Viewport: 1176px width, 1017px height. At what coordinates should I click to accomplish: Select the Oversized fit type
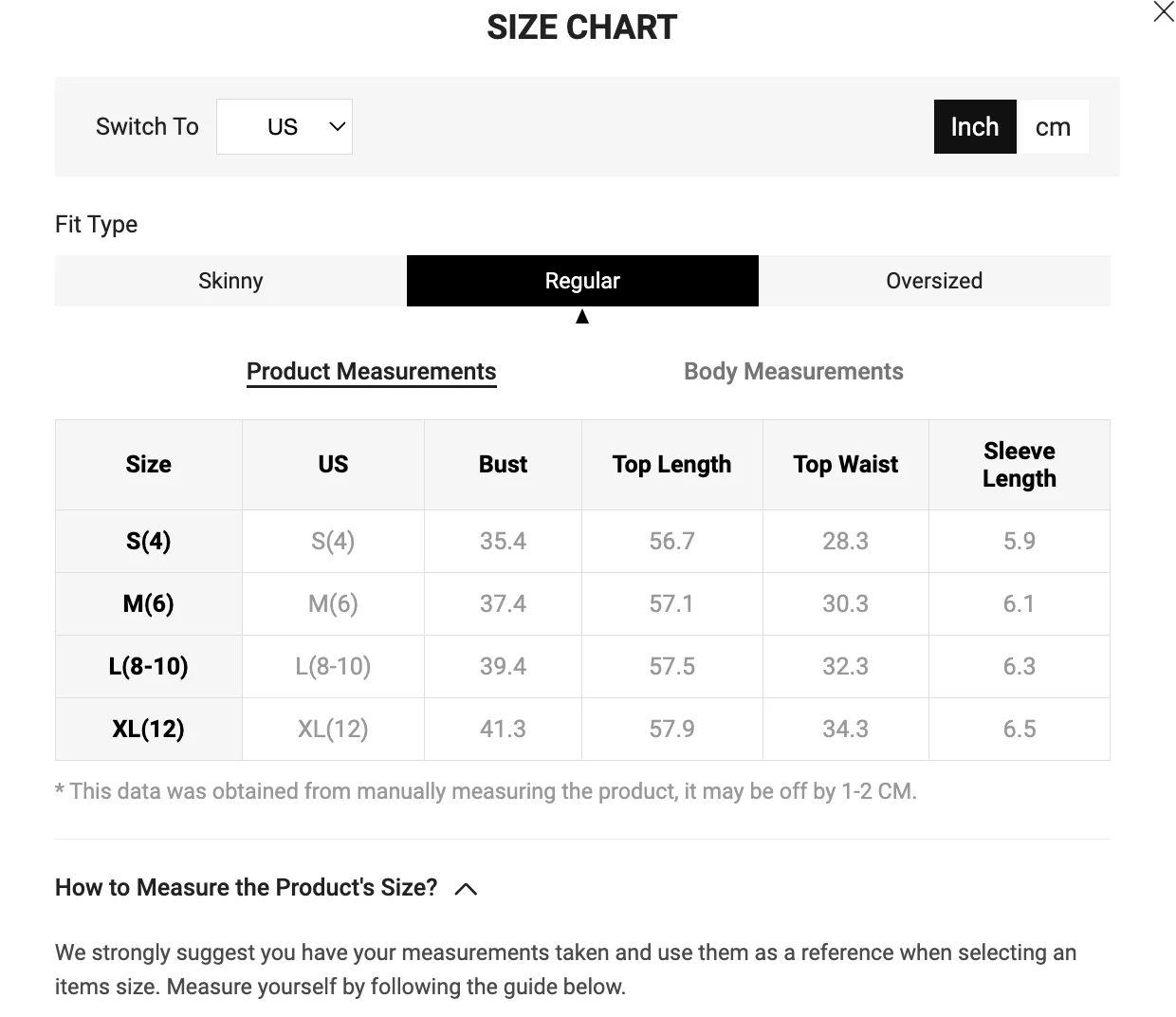(934, 281)
